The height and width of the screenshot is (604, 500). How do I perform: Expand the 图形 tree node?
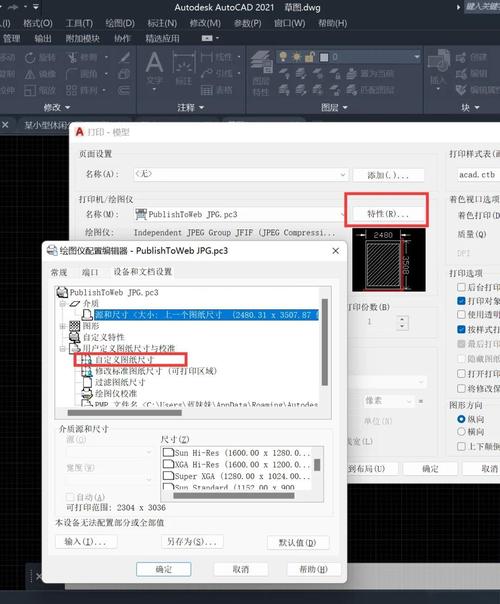coord(62,326)
